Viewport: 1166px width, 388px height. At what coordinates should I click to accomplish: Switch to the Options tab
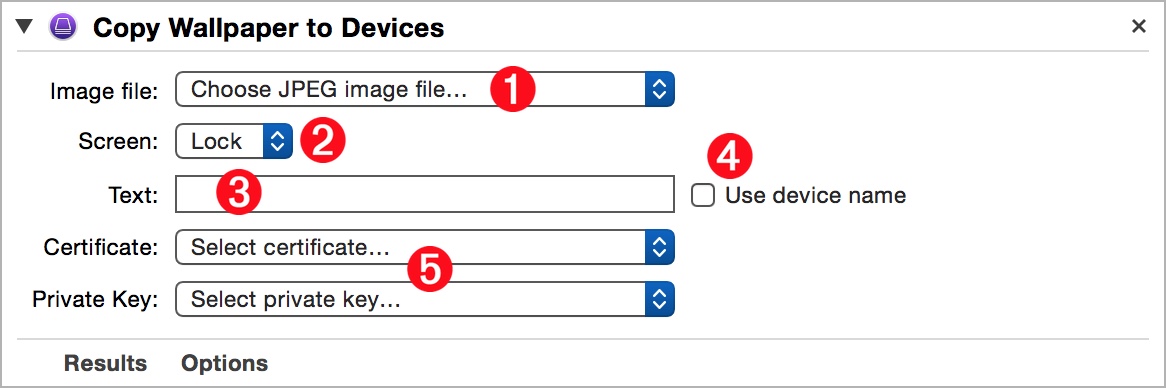(225, 363)
